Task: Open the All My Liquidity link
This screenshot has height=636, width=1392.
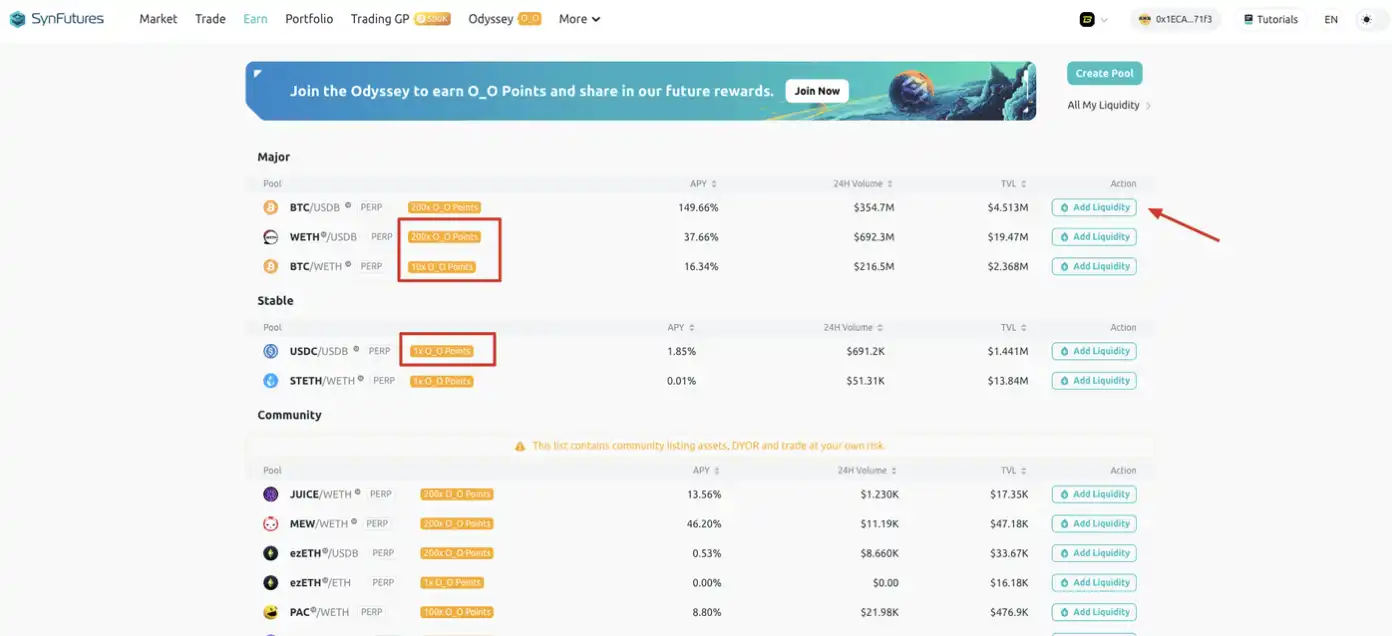Action: (1104, 104)
